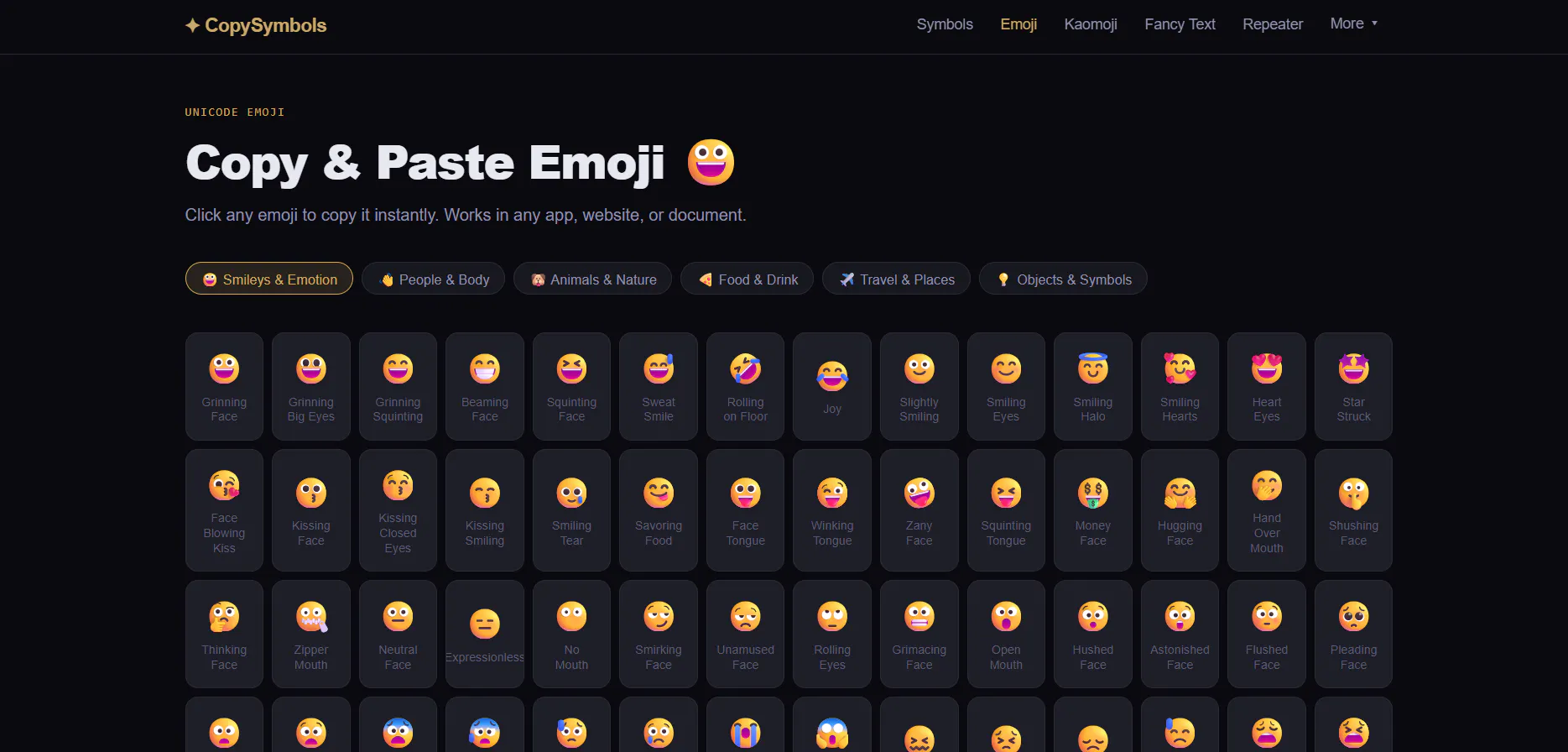This screenshot has height=752, width=1568.
Task: Copy the Hand Over Mouth emoji
Action: tap(1267, 510)
